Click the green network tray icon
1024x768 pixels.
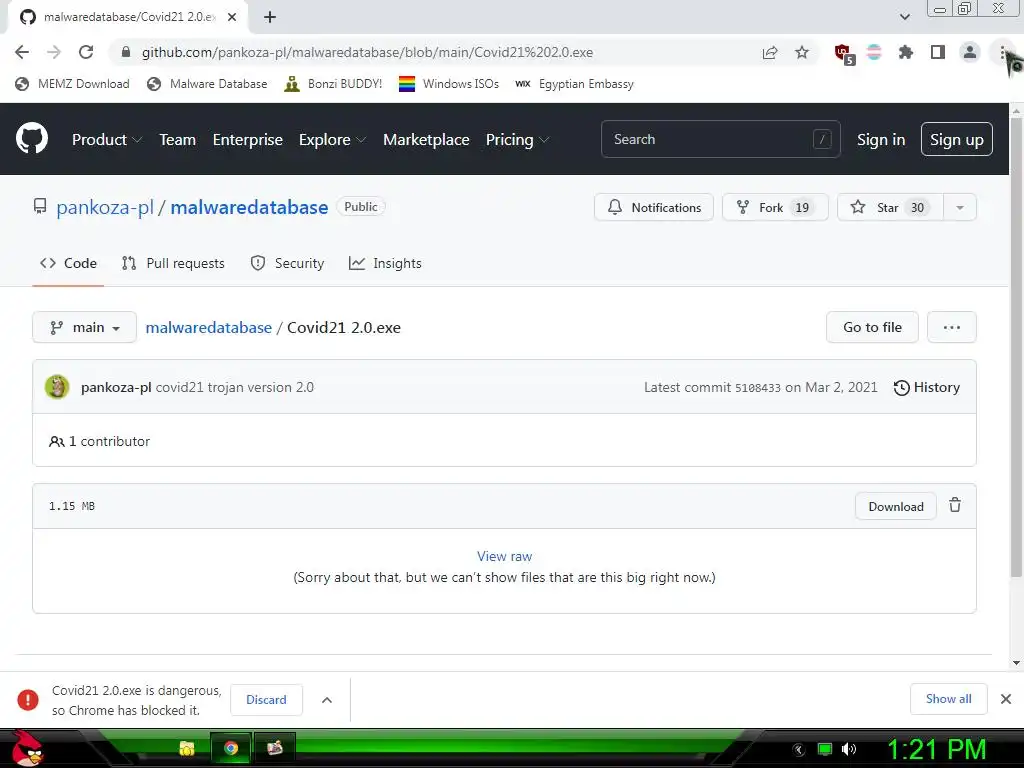pos(825,749)
